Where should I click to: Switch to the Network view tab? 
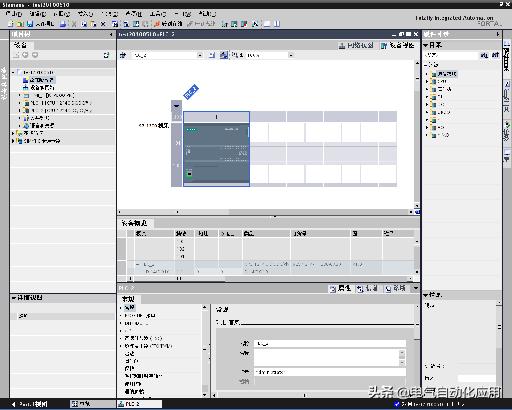pos(356,45)
